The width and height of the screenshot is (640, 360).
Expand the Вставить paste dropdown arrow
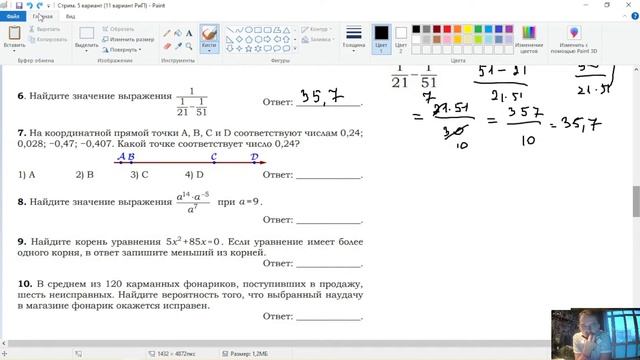point(14,51)
